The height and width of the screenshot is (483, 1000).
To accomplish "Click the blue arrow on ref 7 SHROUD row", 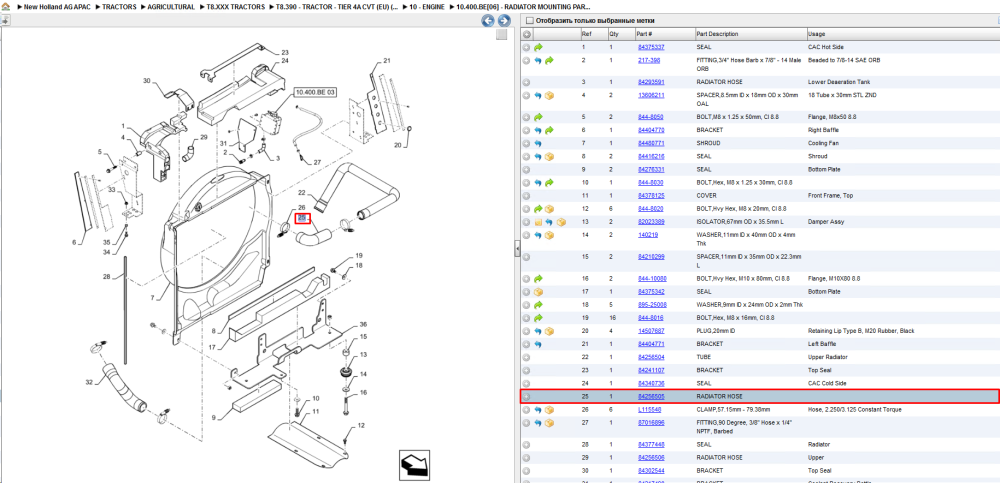I will coord(538,144).
